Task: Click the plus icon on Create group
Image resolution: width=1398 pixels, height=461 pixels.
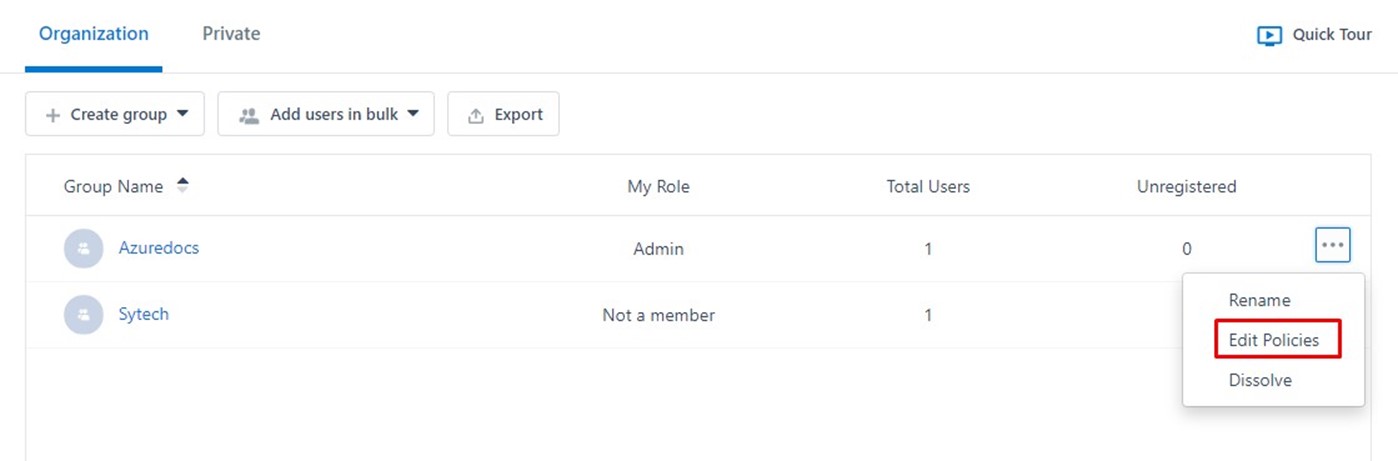Action: pyautogui.click(x=53, y=115)
